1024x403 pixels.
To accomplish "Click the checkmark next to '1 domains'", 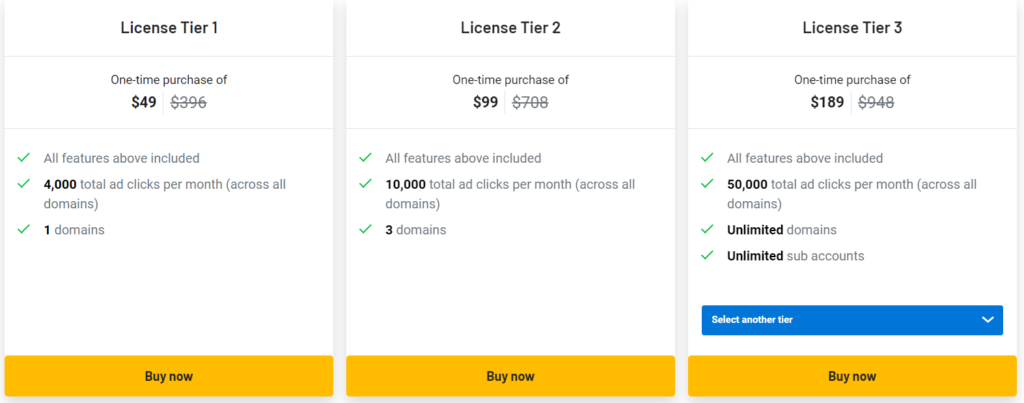I will click(24, 230).
